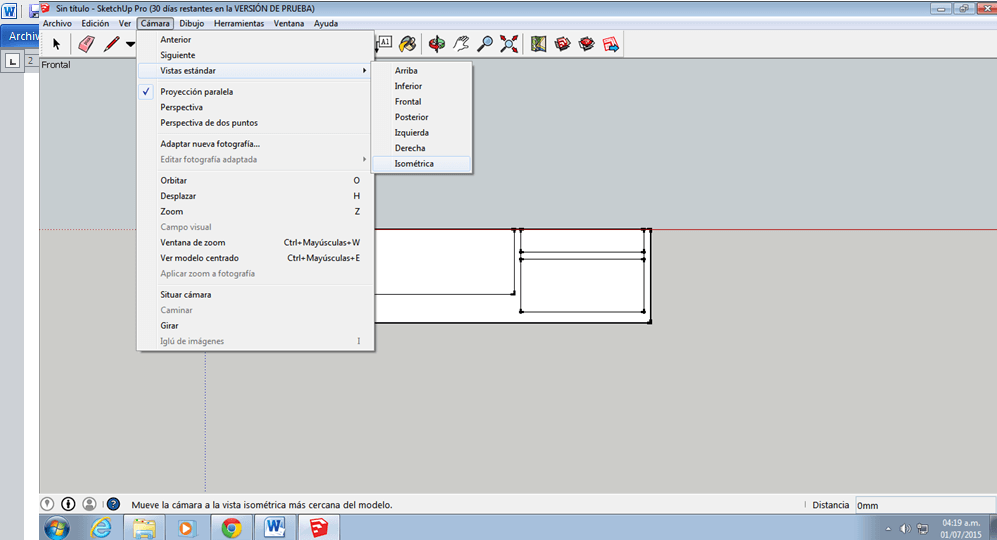Click the credits info status icon
The height and width of the screenshot is (540, 997).
[x=68, y=504]
